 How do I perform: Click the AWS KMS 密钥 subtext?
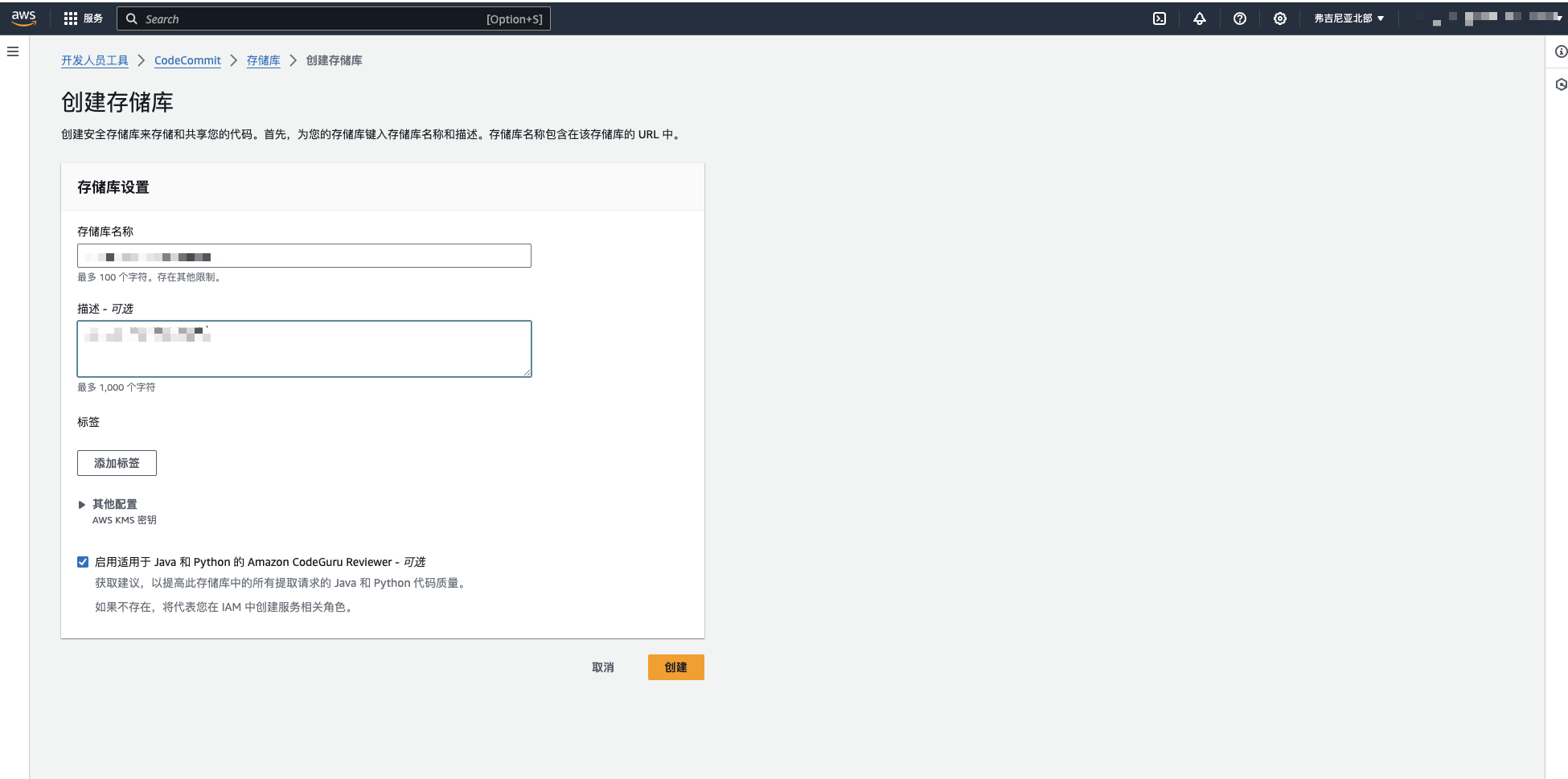point(125,520)
